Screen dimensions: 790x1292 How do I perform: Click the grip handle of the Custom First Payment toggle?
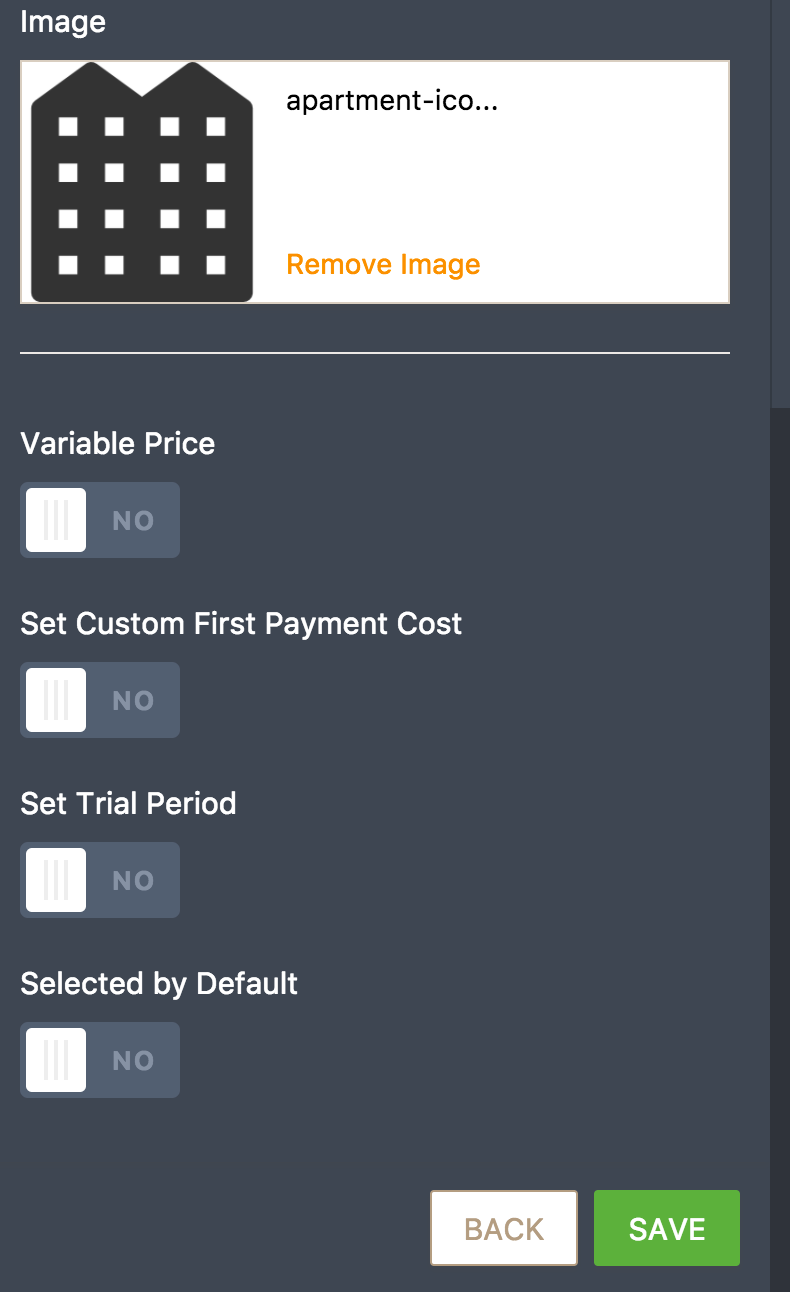coord(56,700)
